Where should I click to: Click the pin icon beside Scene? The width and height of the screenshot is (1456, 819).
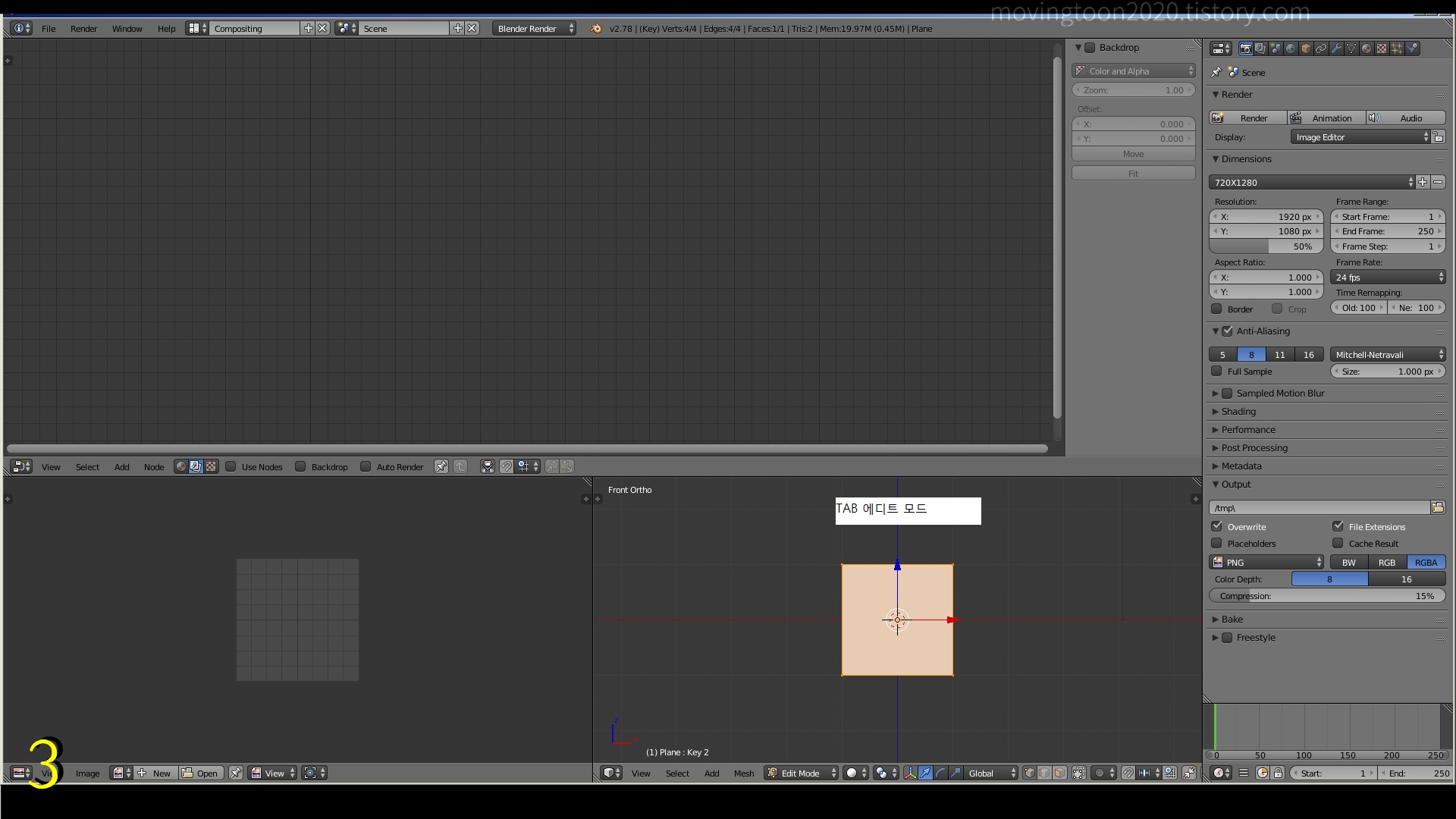(1216, 72)
